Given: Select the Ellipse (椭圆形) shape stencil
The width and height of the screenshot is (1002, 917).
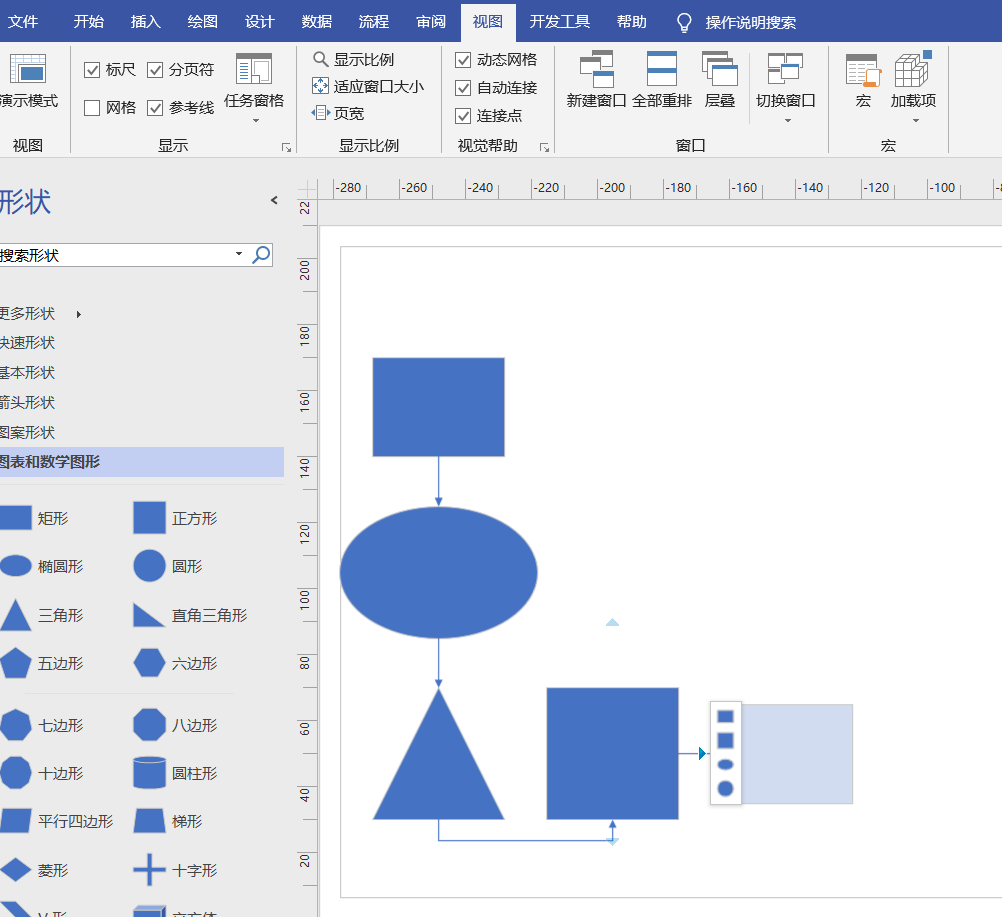Looking at the screenshot, I should click(42, 566).
